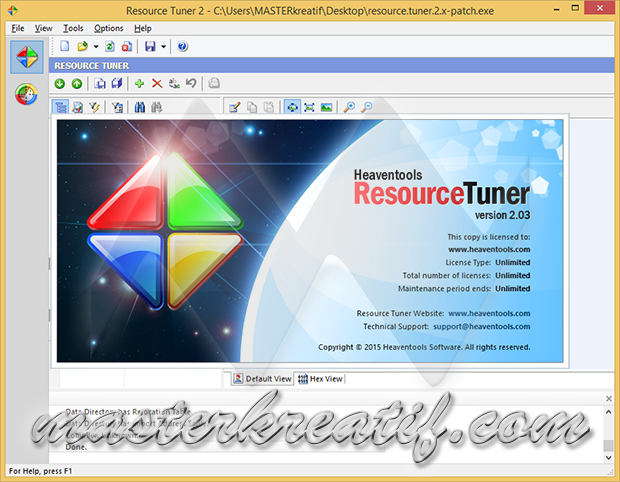Screen dimensions: 620x482
Task: Click the Open file folder icon
Action: click(82, 46)
